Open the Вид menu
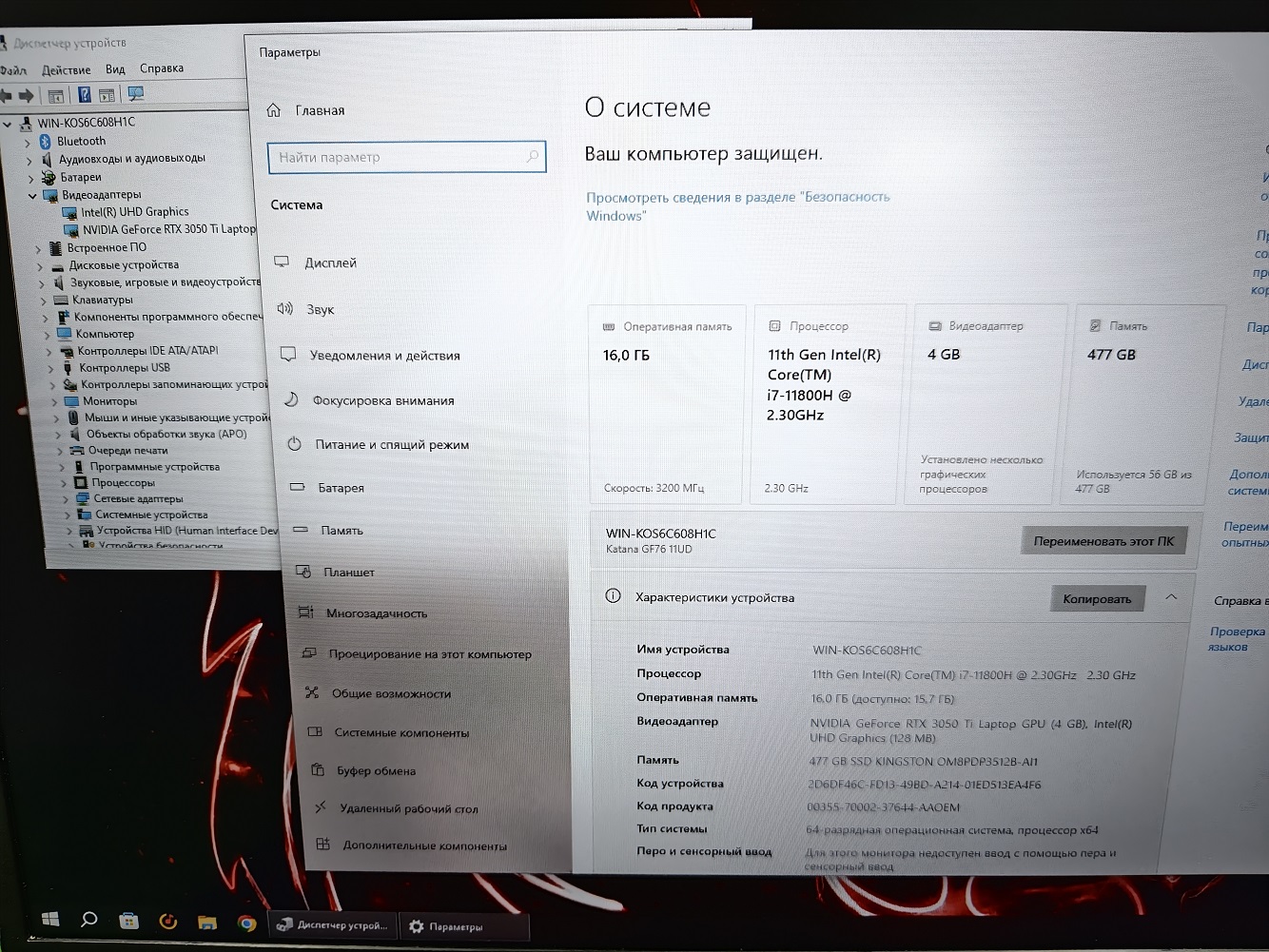 coord(115,68)
